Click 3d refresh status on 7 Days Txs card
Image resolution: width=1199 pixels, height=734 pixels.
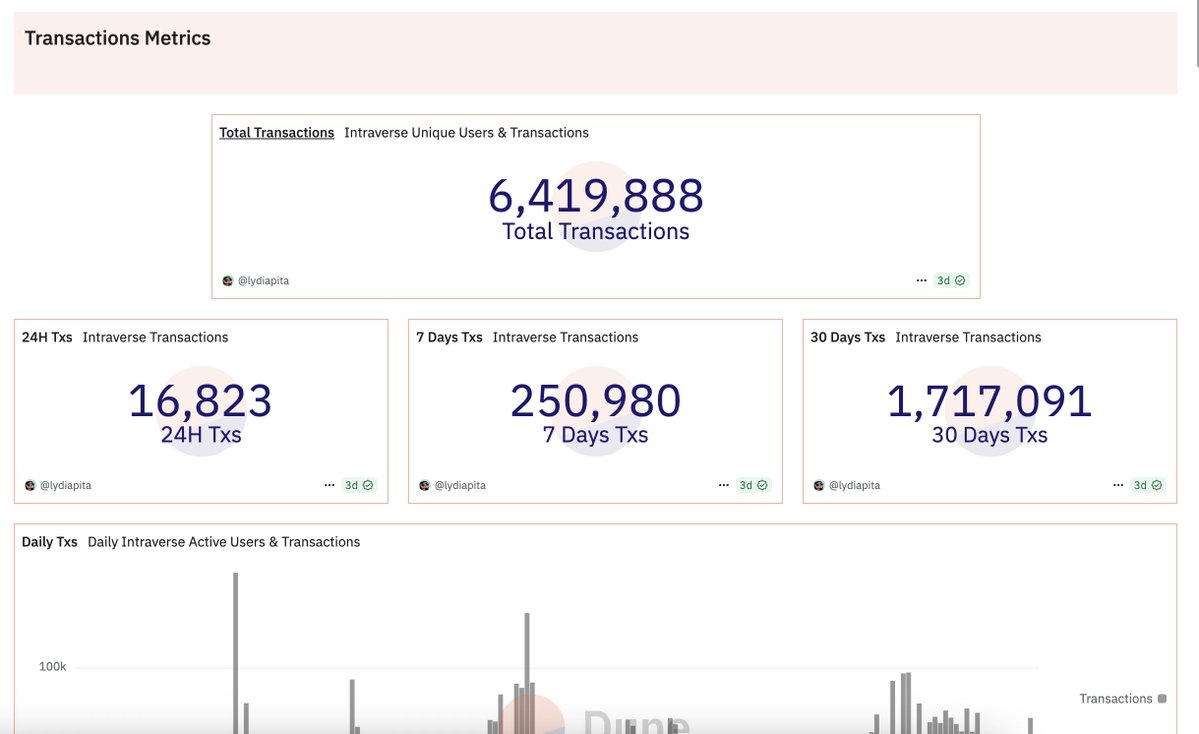(754, 486)
